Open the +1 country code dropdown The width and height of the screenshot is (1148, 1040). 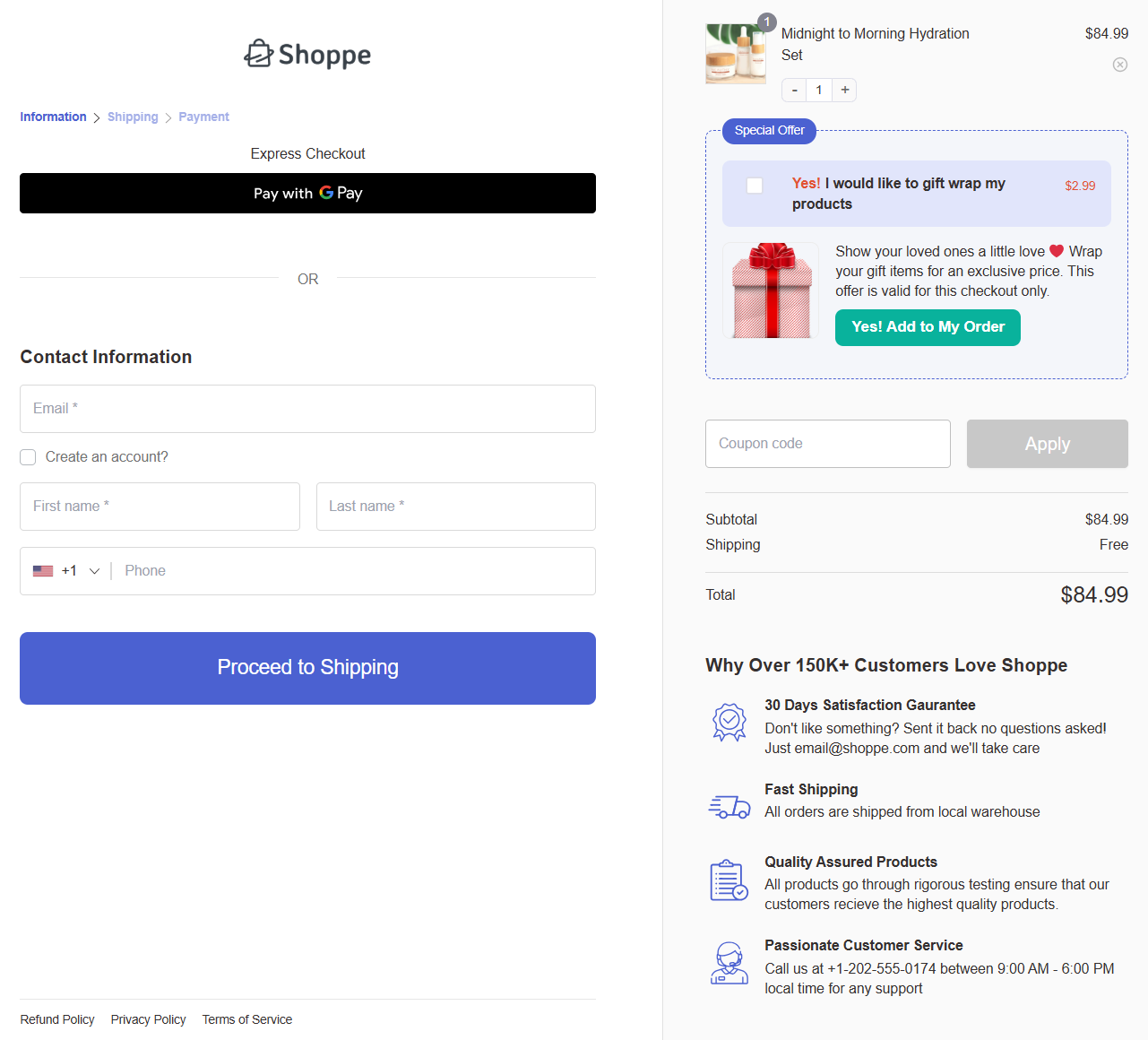(67, 571)
